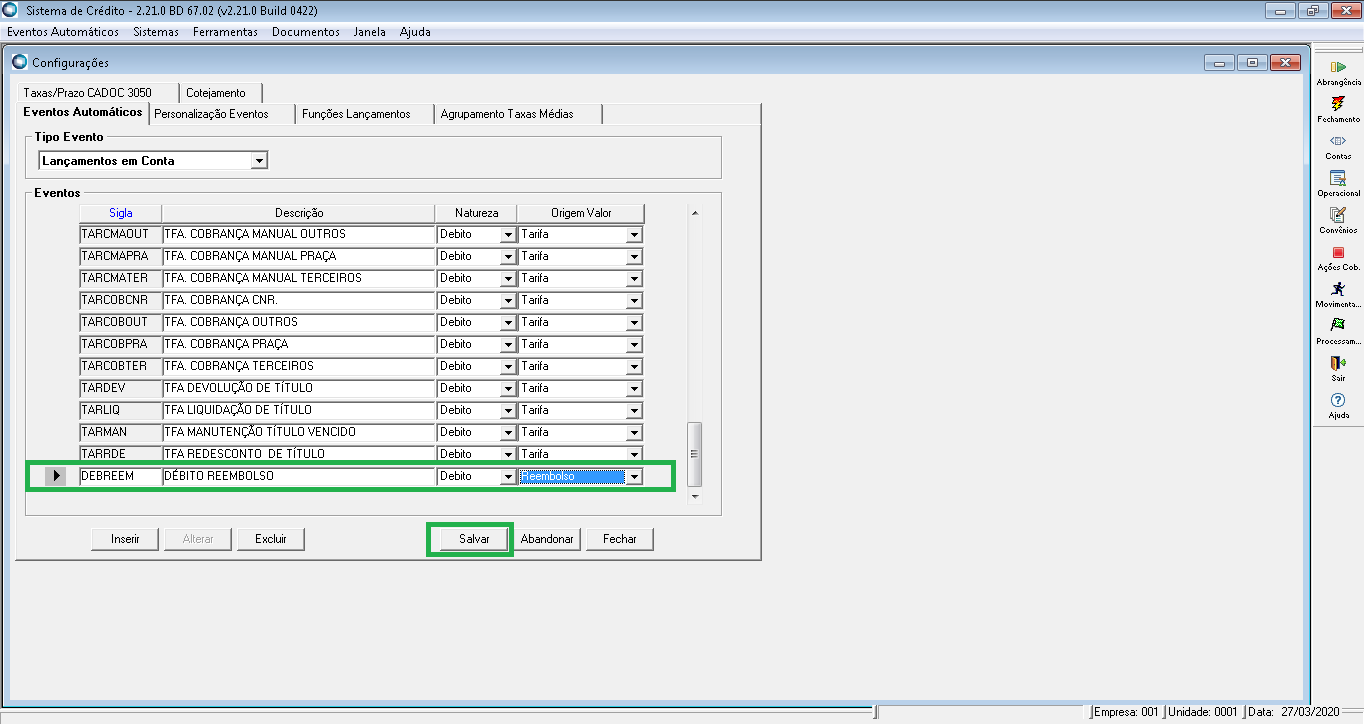Select the Eventos Automáticos tab
Viewport: 1364px width, 724px height.
point(83,112)
